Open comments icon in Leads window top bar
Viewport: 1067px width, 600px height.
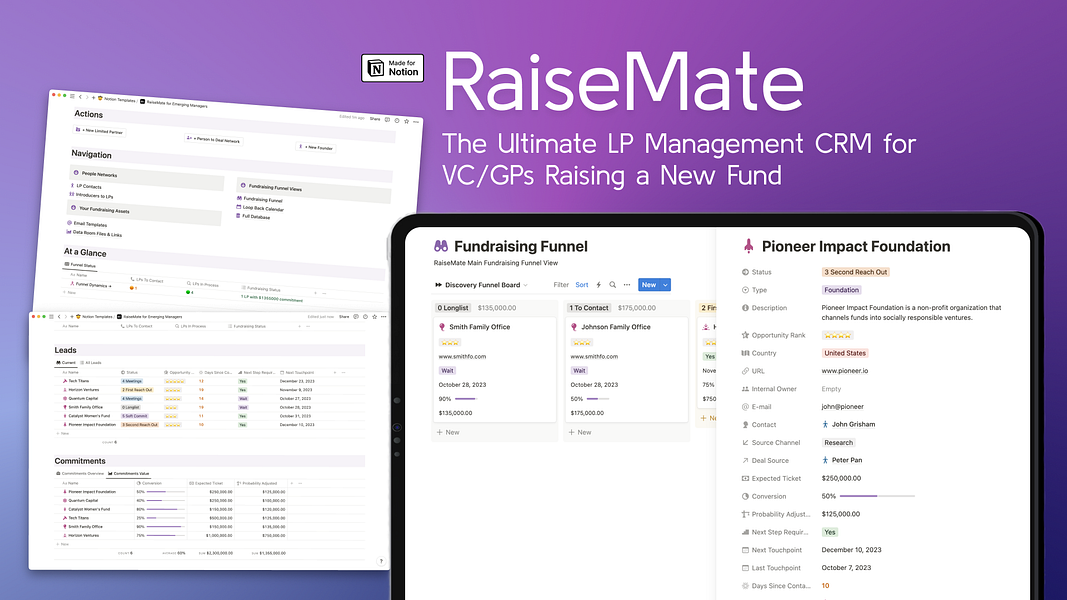(x=356, y=317)
